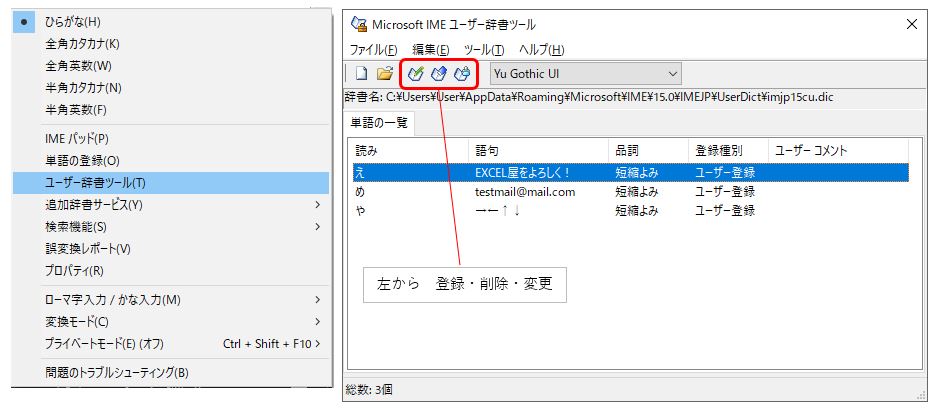Expand 検索機能(S) submenu
The height and width of the screenshot is (415, 938).
coord(170,227)
